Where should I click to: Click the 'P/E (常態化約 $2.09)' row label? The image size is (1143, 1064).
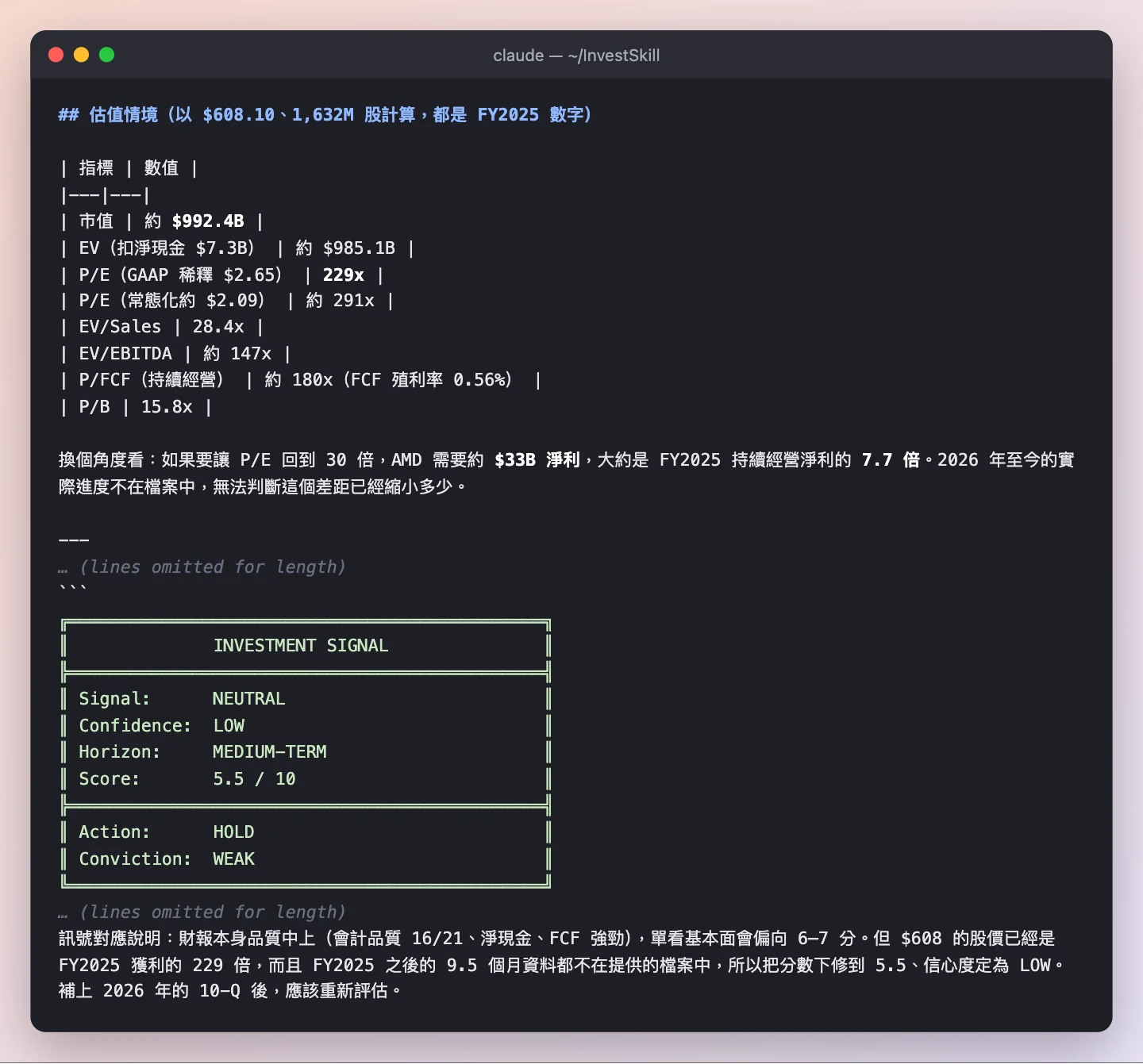pyautogui.click(x=172, y=301)
